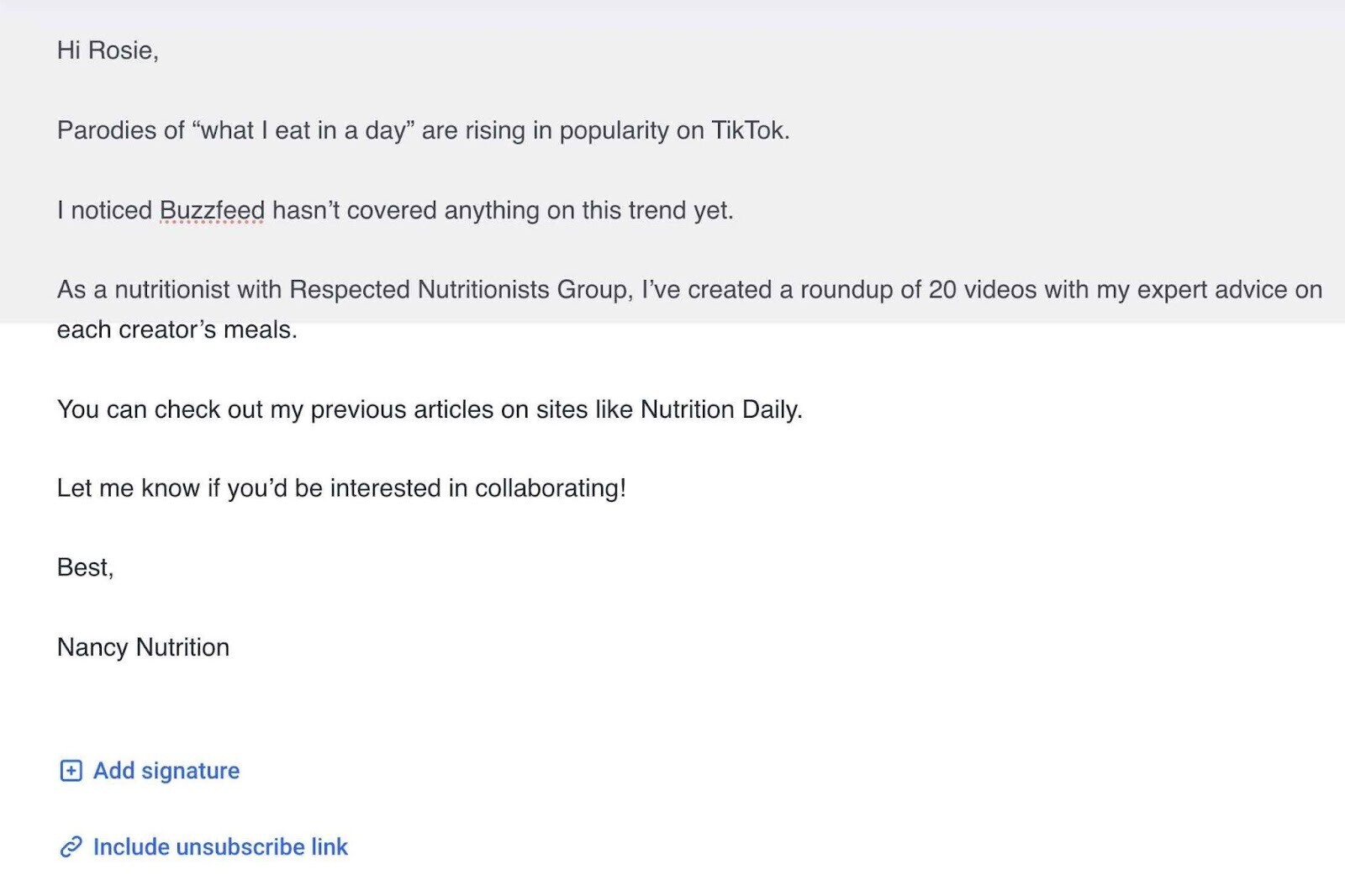
Task: Click the word 'collaborating!'
Action: point(551,488)
